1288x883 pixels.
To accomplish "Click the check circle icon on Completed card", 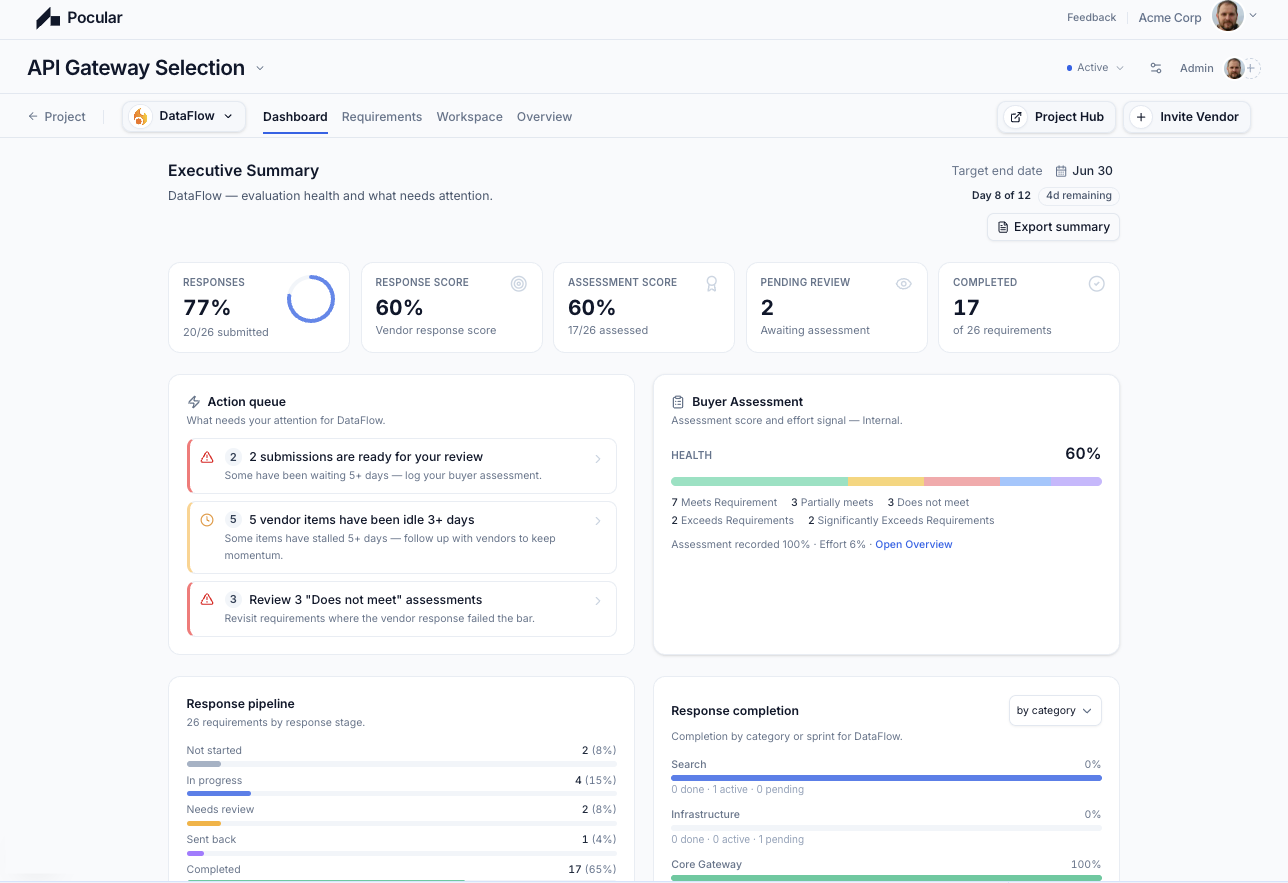I will click(1096, 284).
